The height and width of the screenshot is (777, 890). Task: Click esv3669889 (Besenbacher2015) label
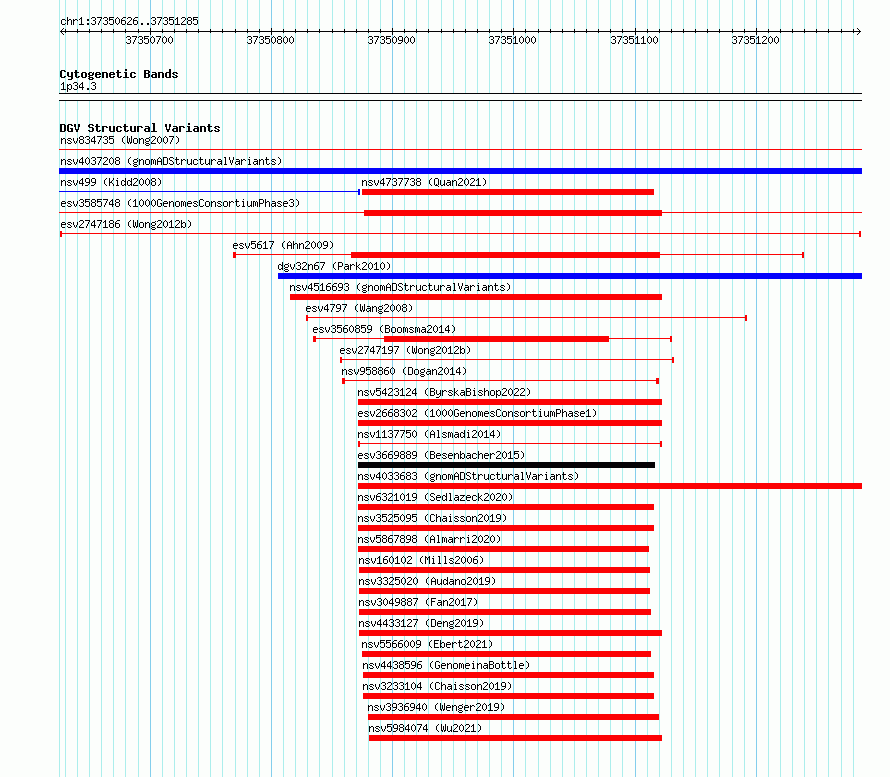(x=441, y=455)
